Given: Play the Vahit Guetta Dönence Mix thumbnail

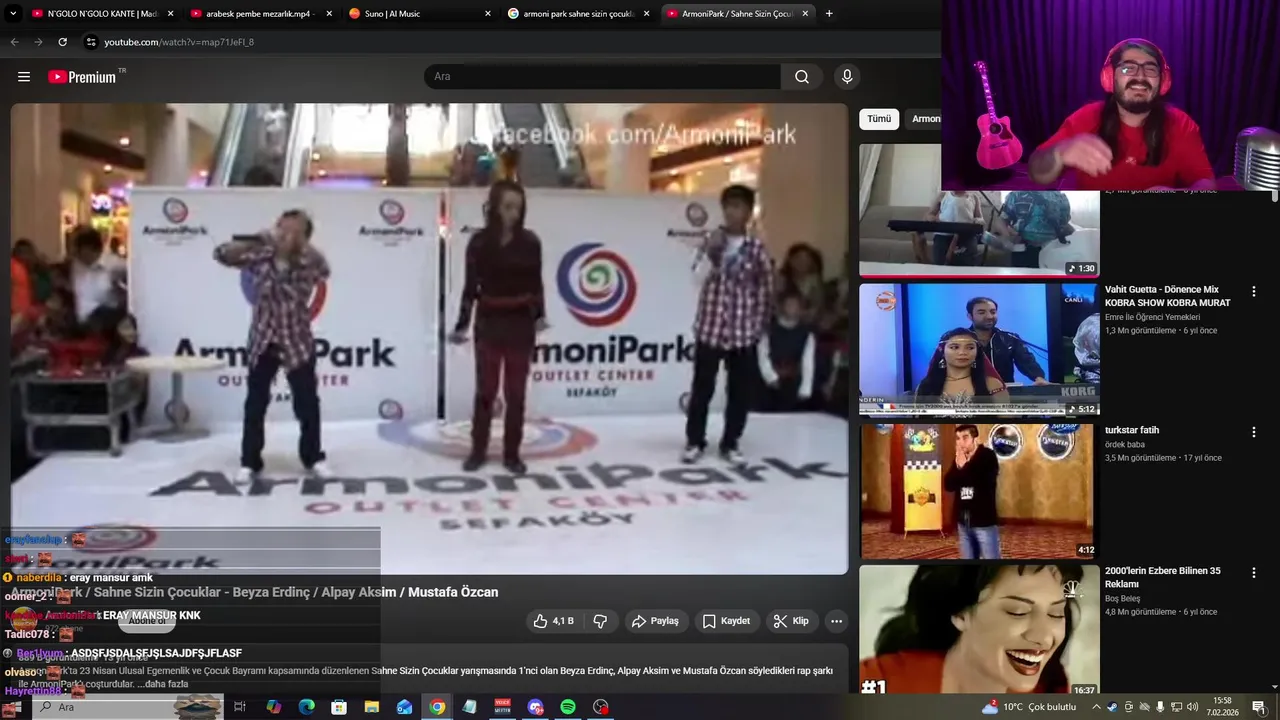Looking at the screenshot, I should pyautogui.click(x=978, y=349).
